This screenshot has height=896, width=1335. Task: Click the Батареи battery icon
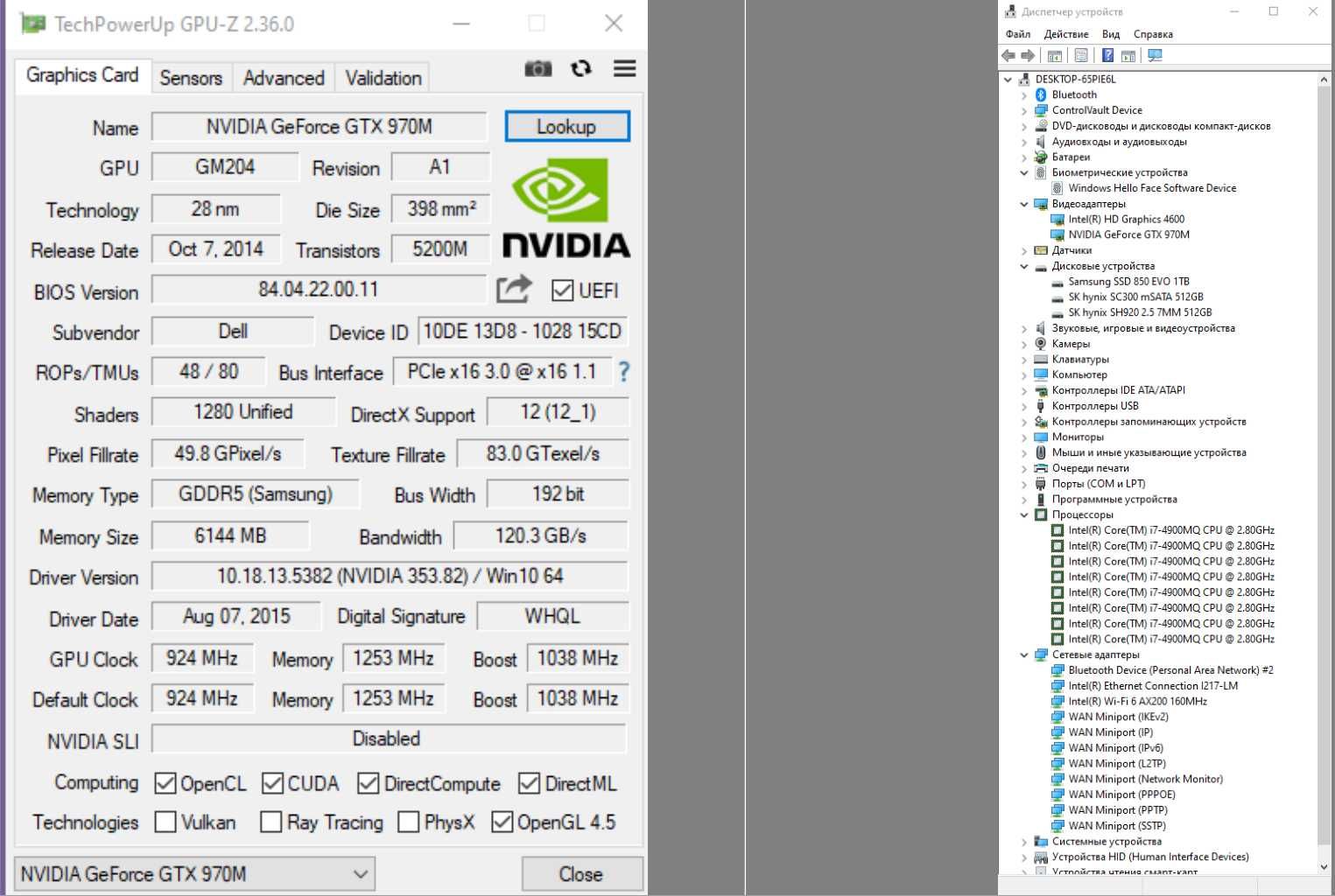(x=1041, y=157)
